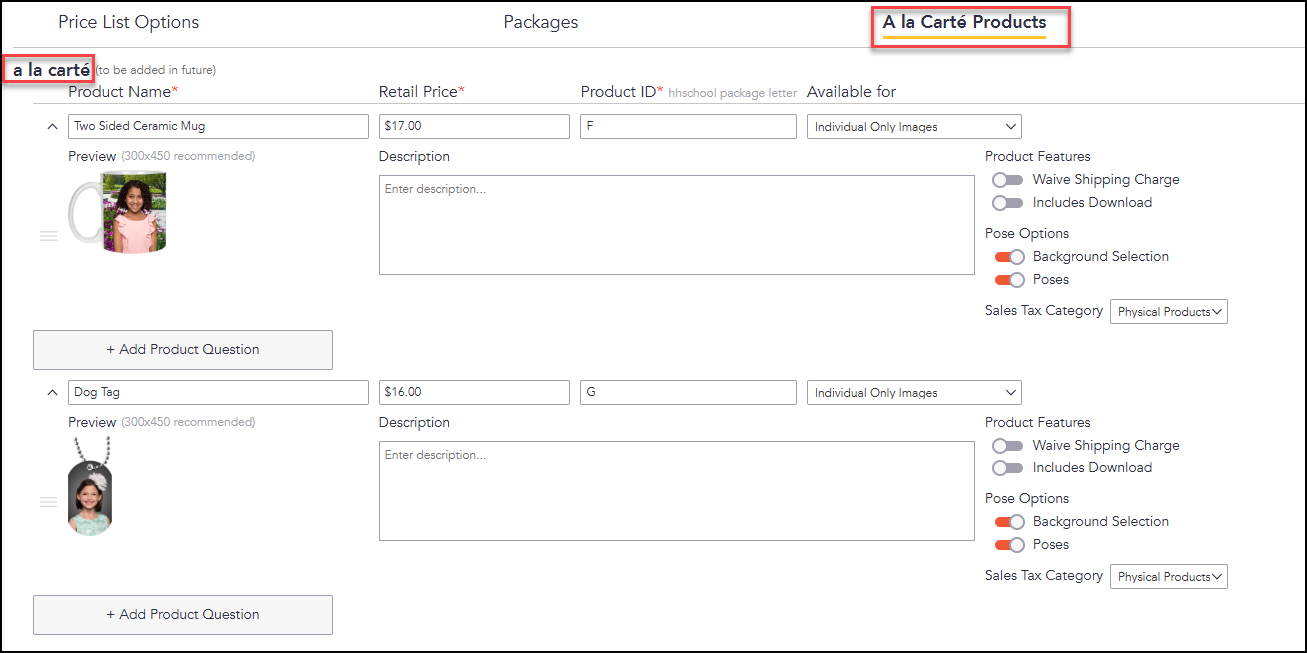Image resolution: width=1307 pixels, height=653 pixels.
Task: Click Add Product Question under the mug
Action: (x=183, y=350)
